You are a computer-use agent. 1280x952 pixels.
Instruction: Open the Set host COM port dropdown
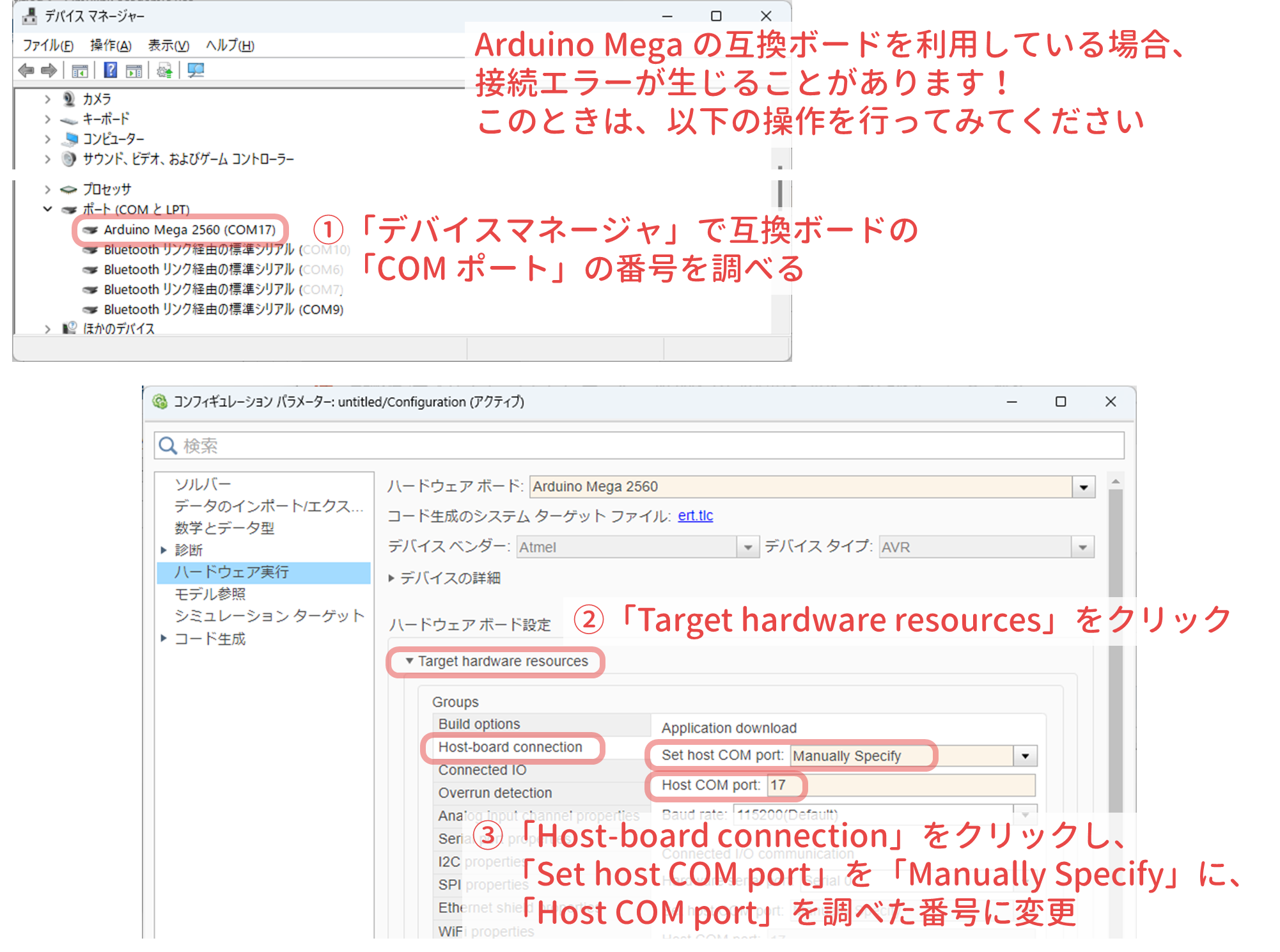[x=1025, y=756]
